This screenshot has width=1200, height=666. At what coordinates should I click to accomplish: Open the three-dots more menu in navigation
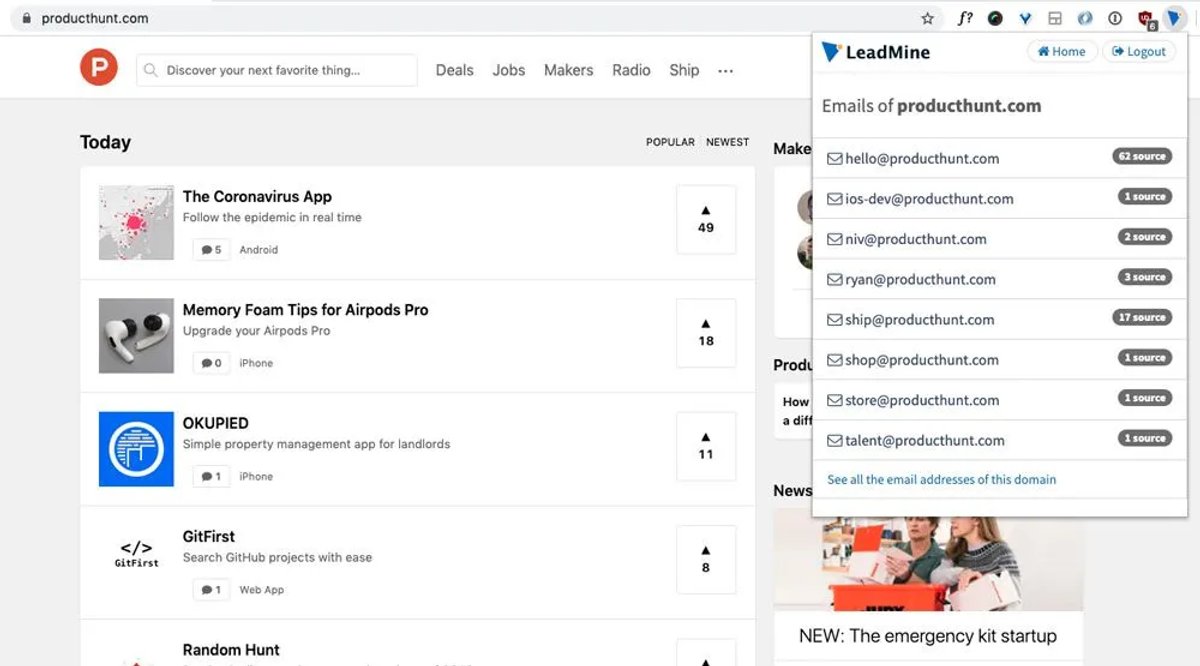[x=726, y=71]
